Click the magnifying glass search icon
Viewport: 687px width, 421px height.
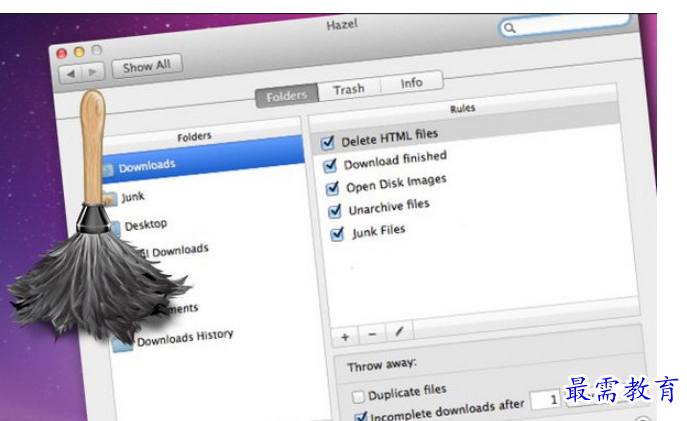(x=509, y=28)
